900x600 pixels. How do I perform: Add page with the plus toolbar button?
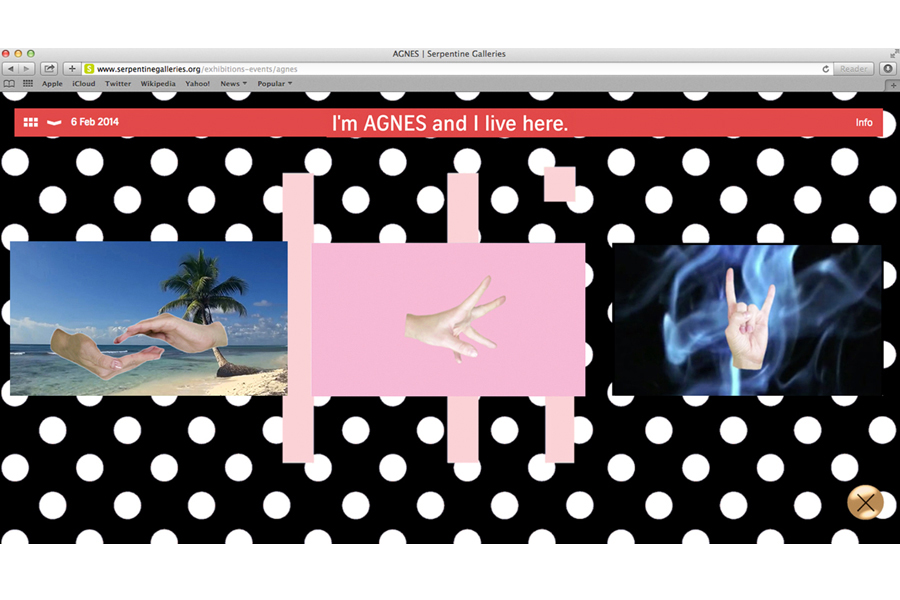click(72, 69)
